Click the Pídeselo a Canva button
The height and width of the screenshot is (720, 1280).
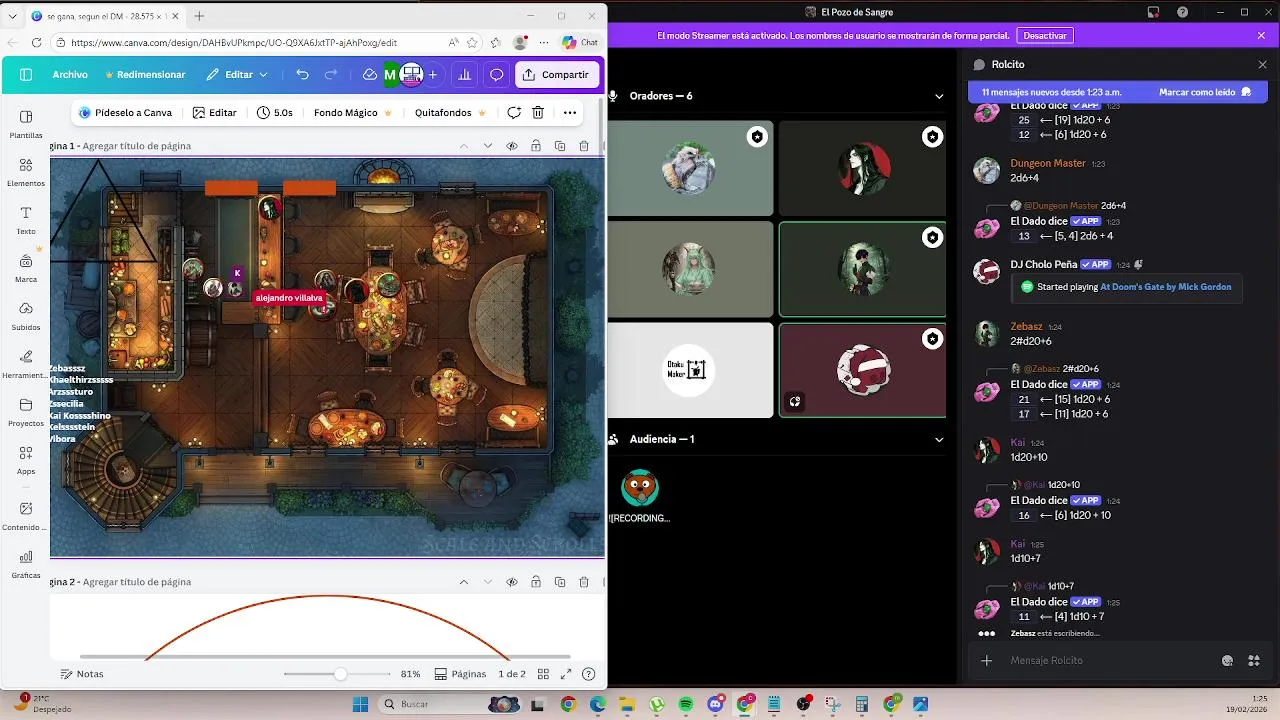[x=126, y=113]
